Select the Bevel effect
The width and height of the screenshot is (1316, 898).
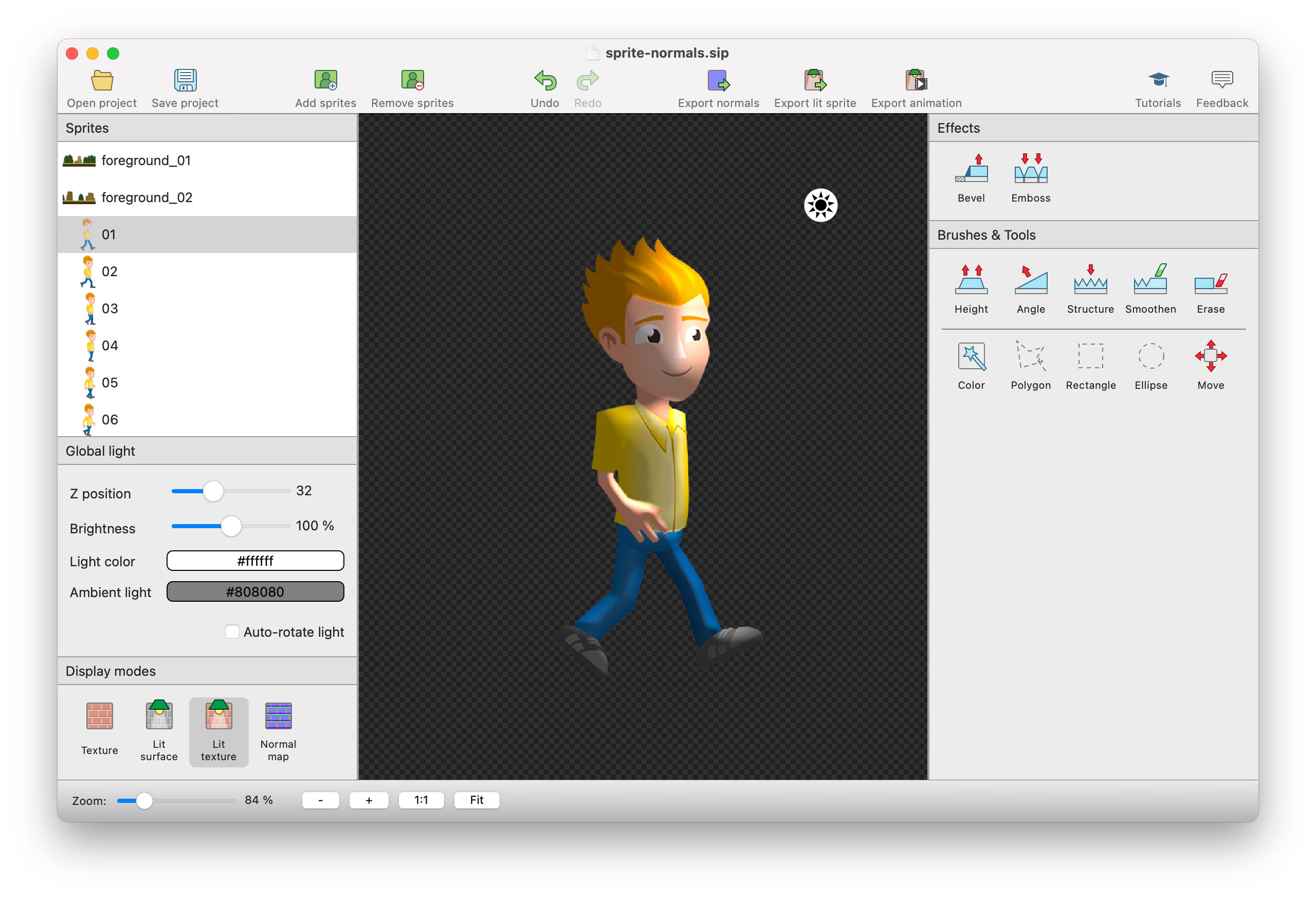click(x=971, y=178)
